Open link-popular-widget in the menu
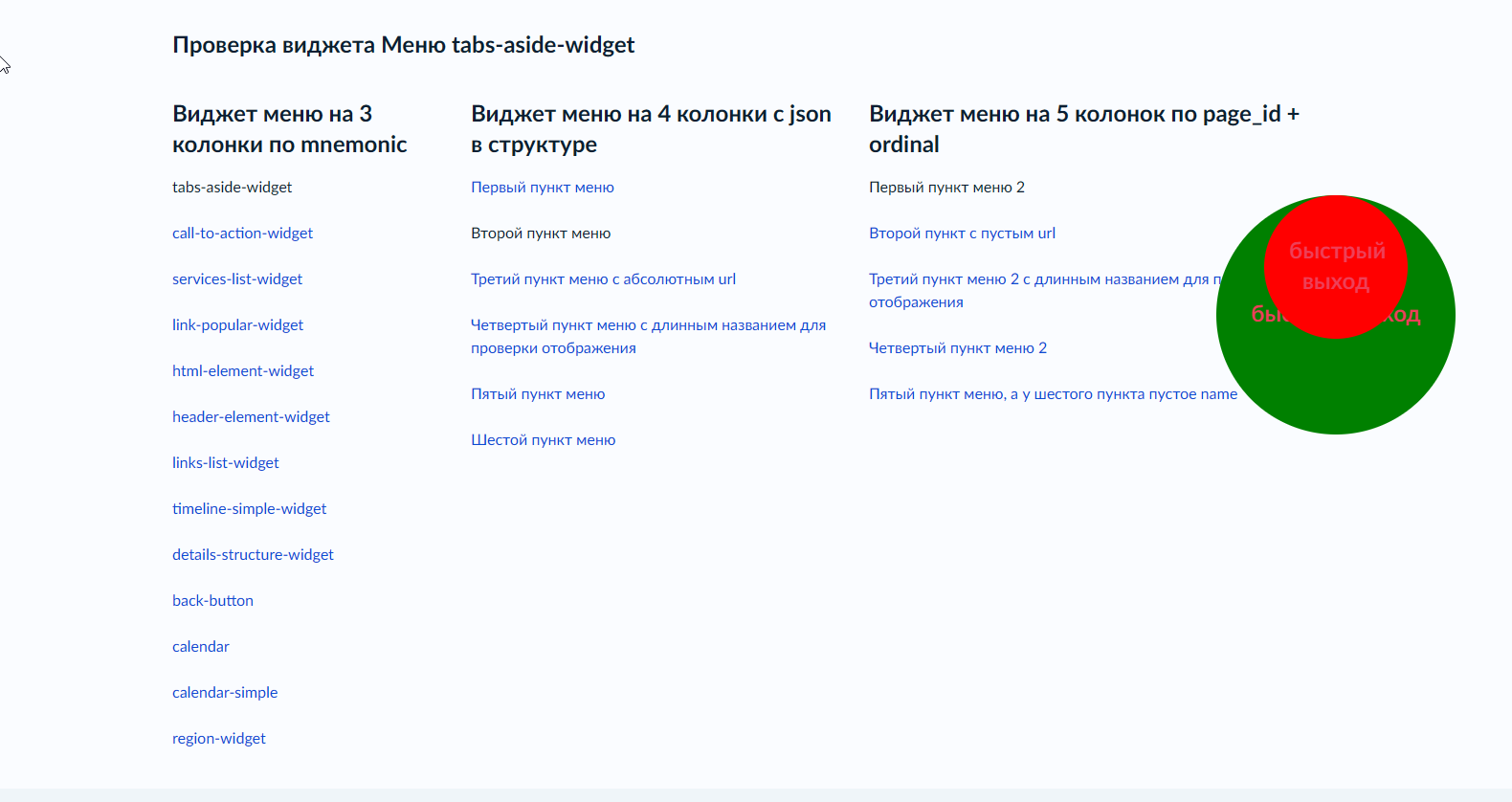The height and width of the screenshot is (802, 1512). coord(237,325)
